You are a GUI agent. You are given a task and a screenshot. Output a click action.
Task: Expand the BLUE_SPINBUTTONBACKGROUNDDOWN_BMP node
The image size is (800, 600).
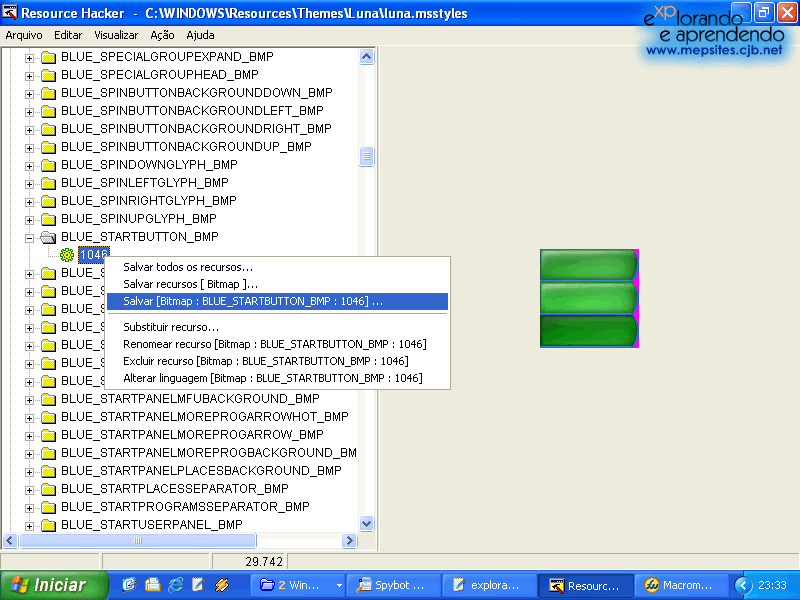pyautogui.click(x=30, y=94)
